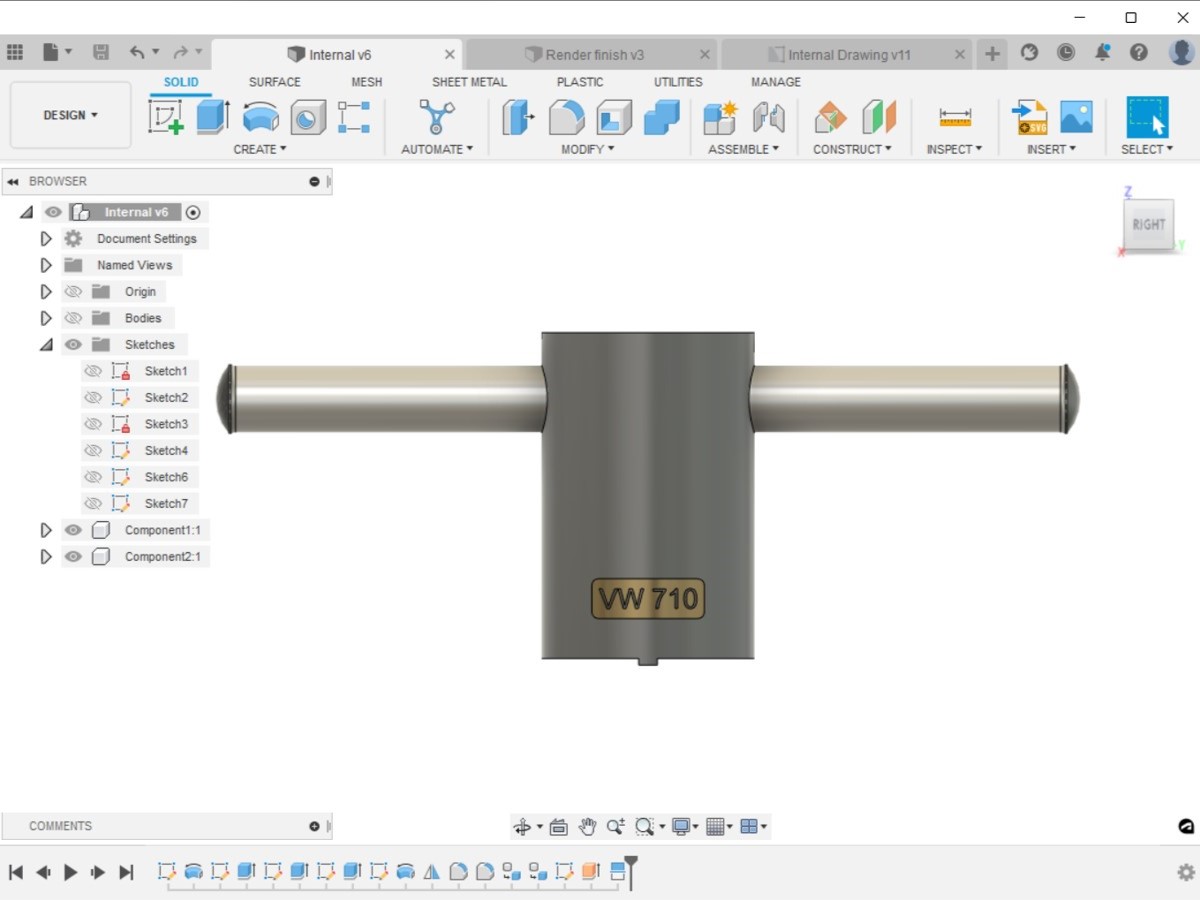Select the Insert SVG tool
The height and width of the screenshot is (900, 1200).
click(x=1030, y=117)
